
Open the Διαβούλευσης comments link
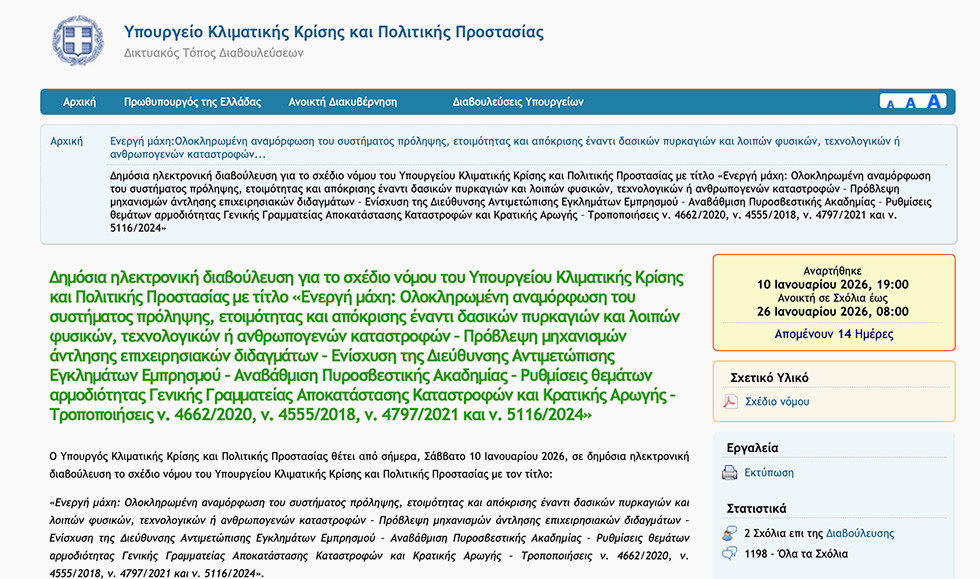click(854, 533)
